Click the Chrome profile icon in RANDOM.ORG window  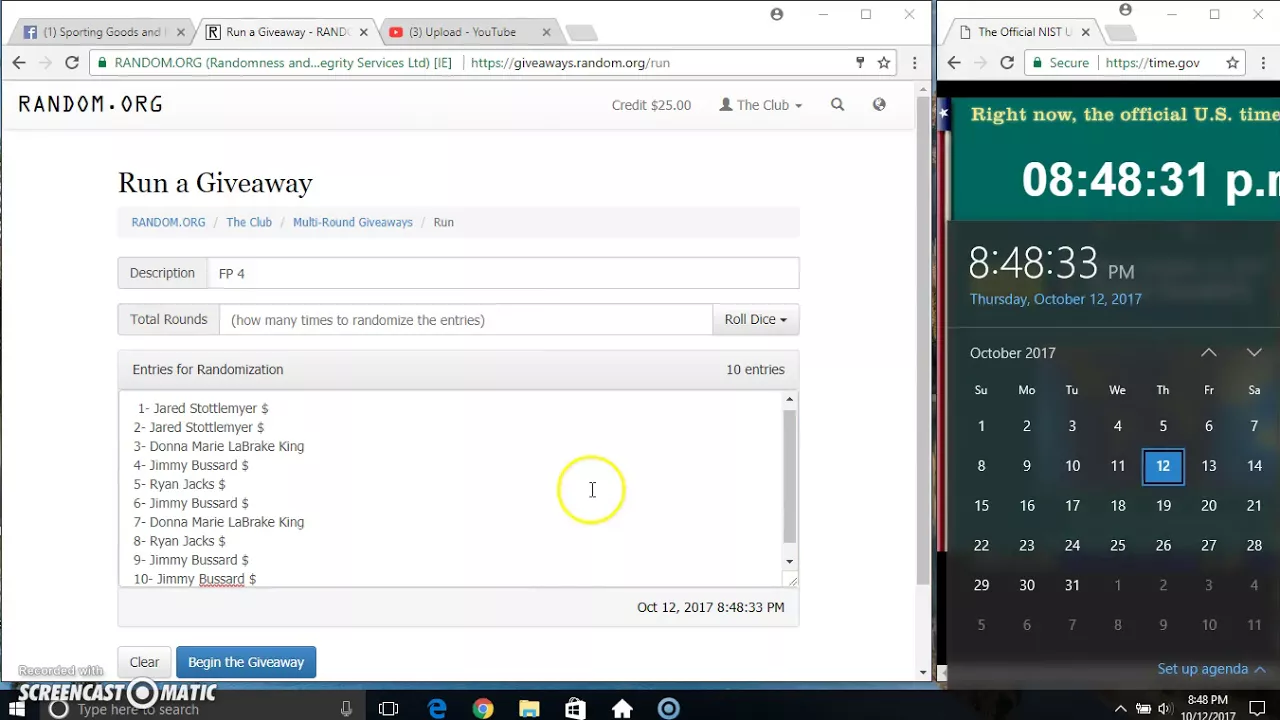(x=777, y=14)
